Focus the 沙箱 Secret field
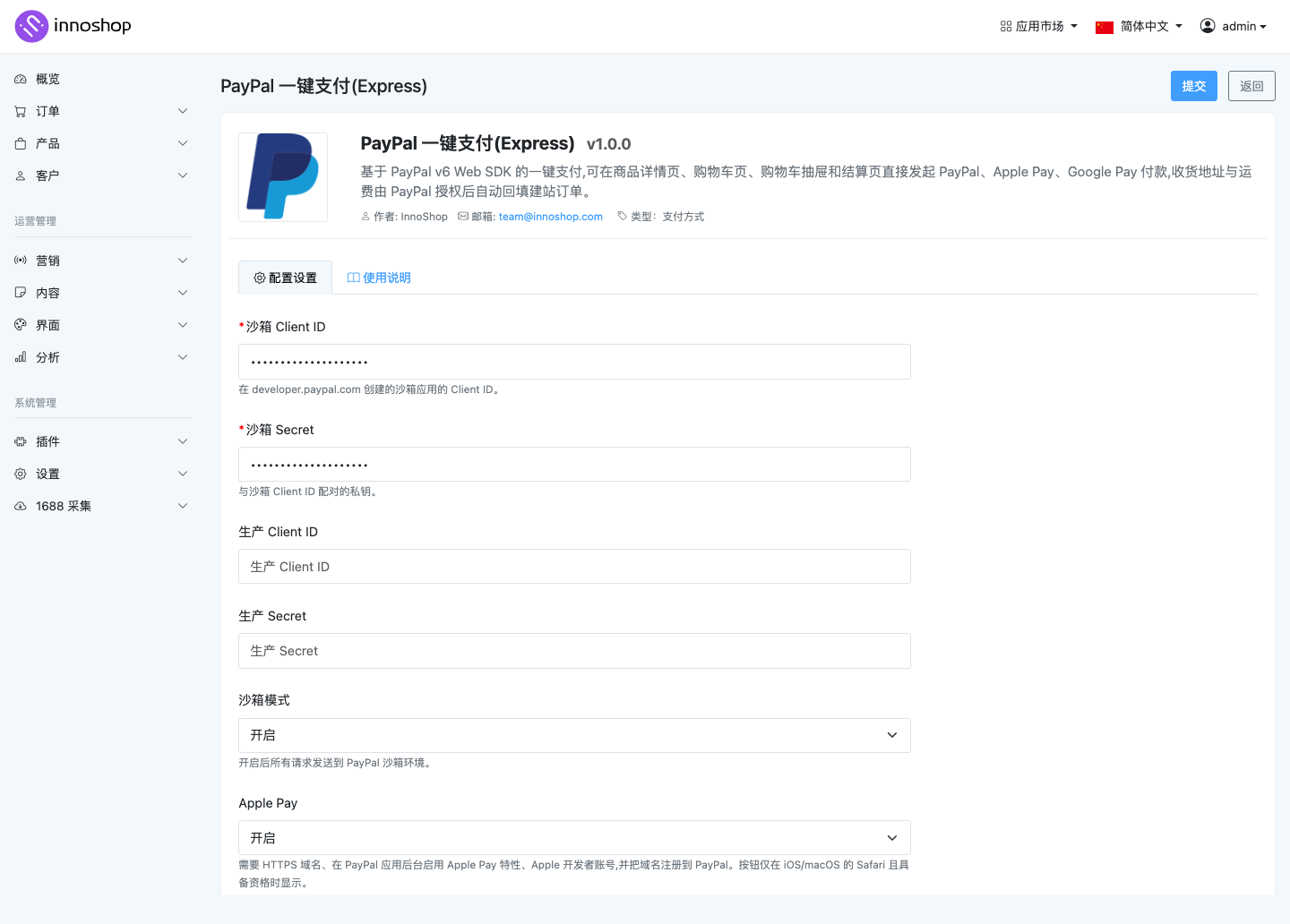1290x924 pixels. pos(574,465)
